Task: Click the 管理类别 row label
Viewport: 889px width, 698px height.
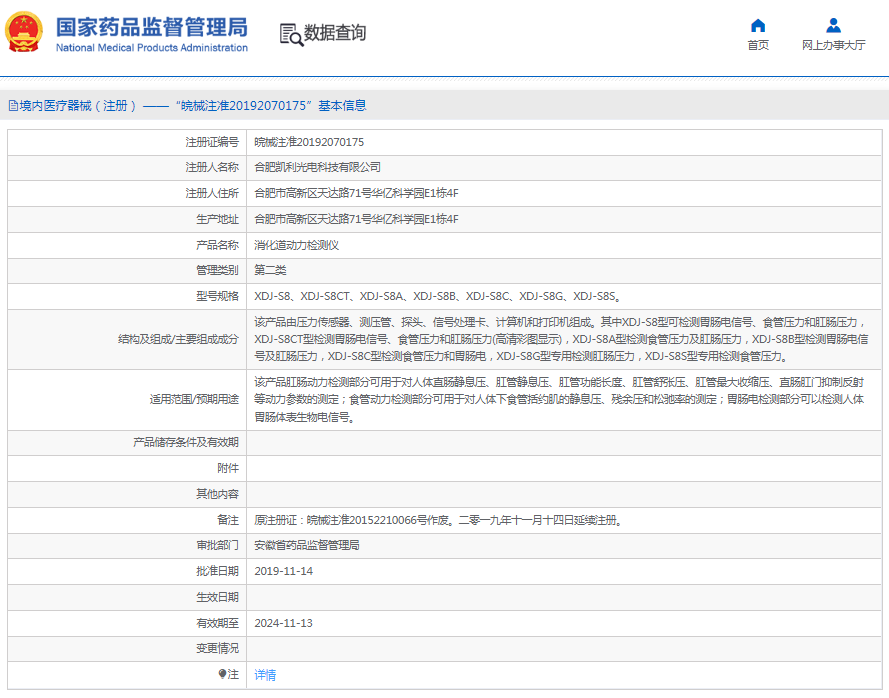Action: [217, 270]
